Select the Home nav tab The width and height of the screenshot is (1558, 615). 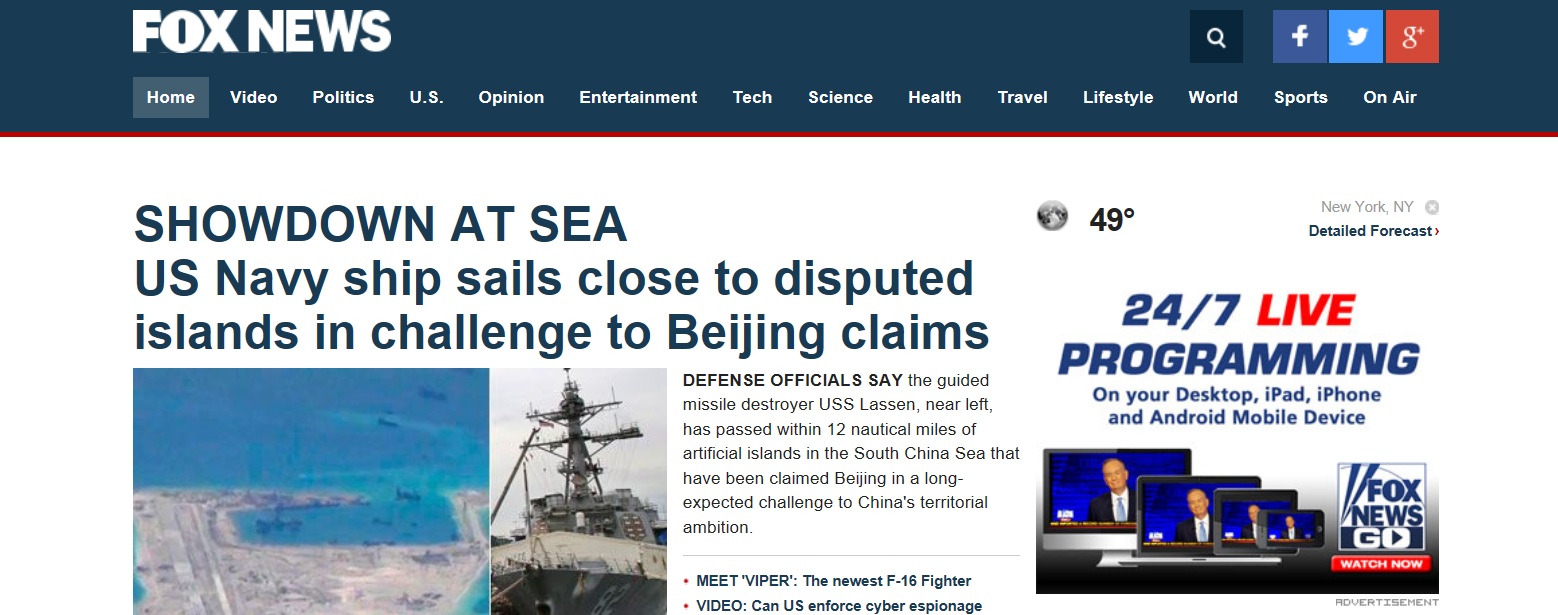tap(171, 97)
